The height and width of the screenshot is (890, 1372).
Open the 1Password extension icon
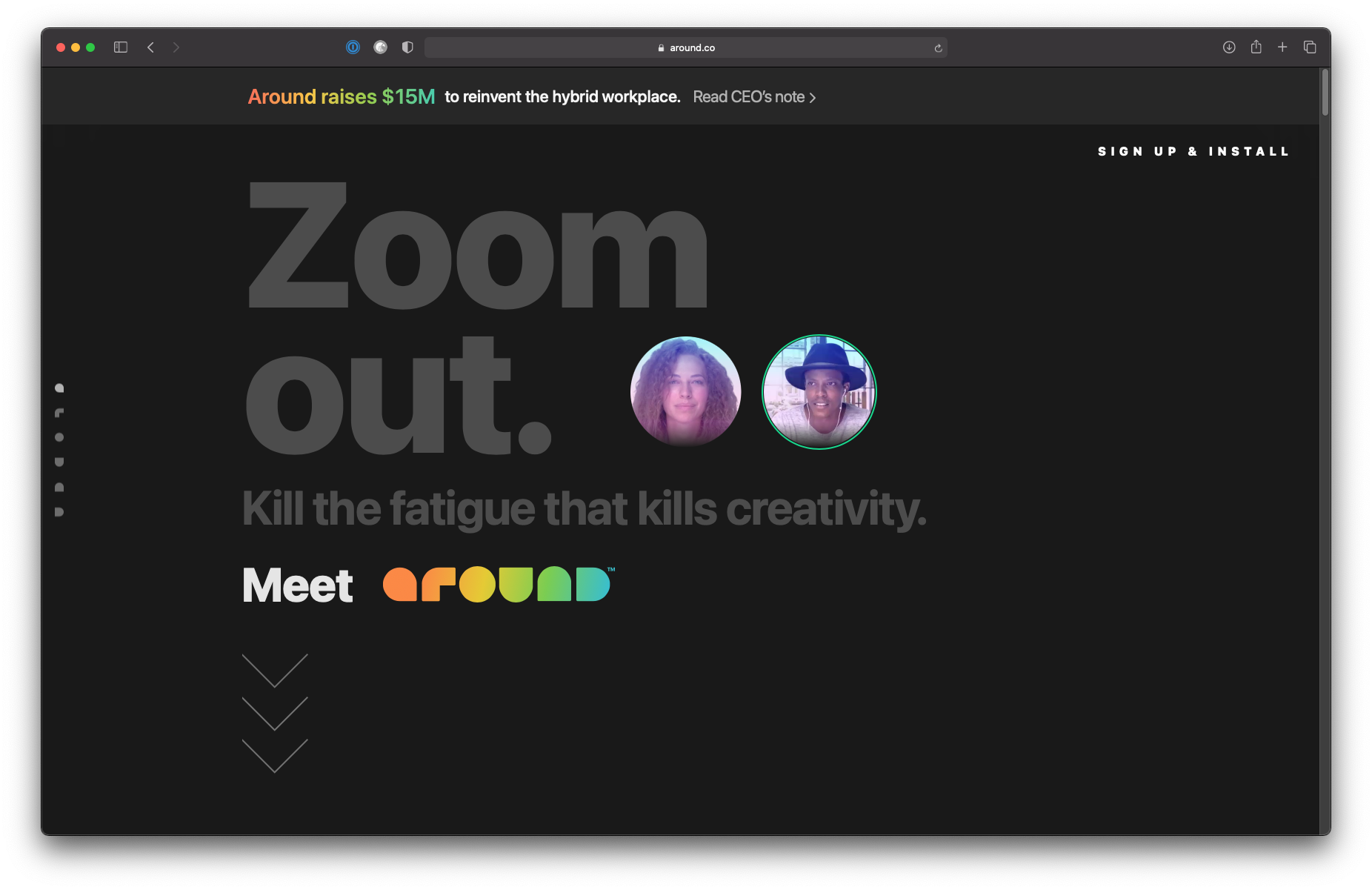tap(353, 47)
